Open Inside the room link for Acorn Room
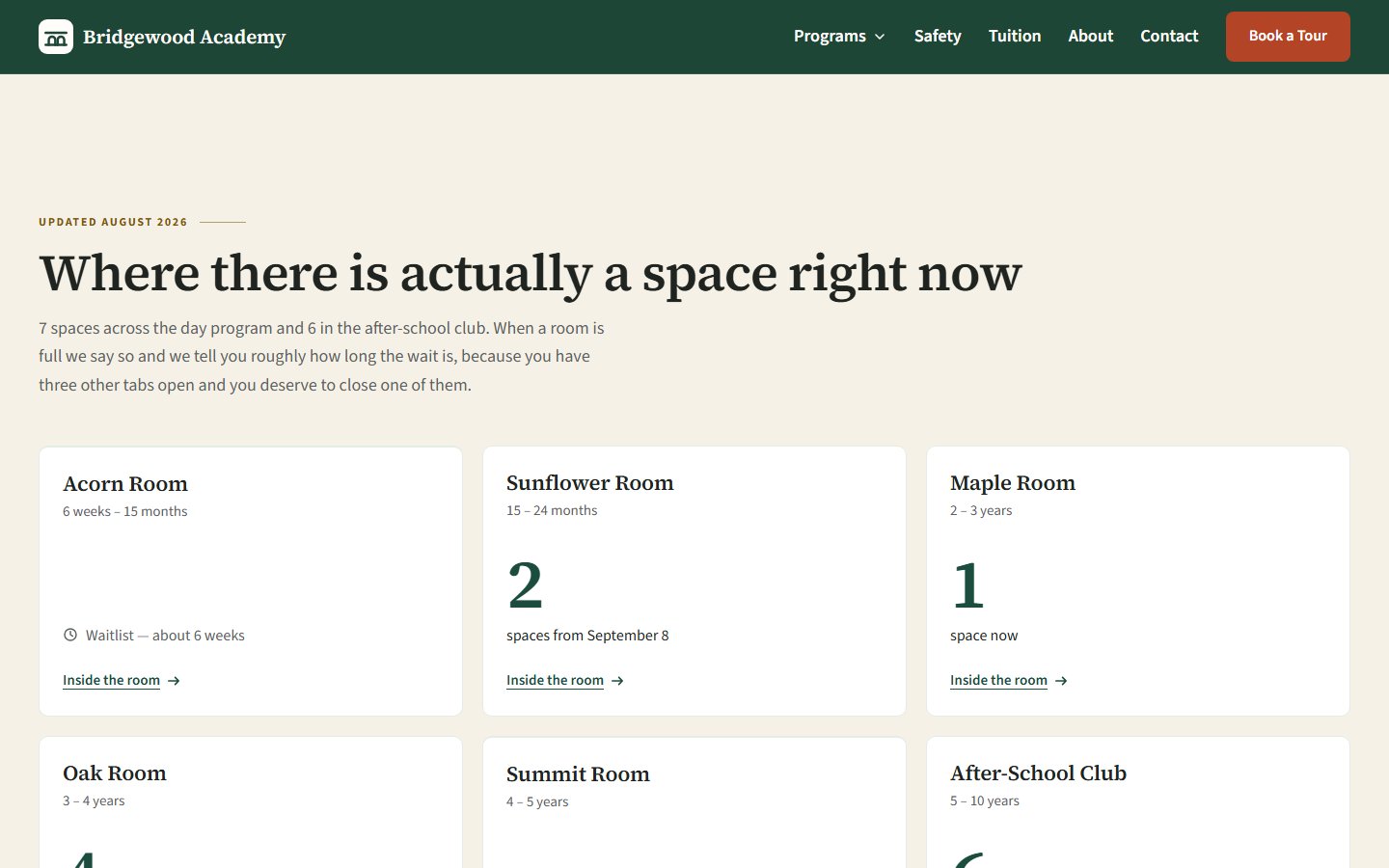This screenshot has height=868, width=1389. click(x=111, y=680)
